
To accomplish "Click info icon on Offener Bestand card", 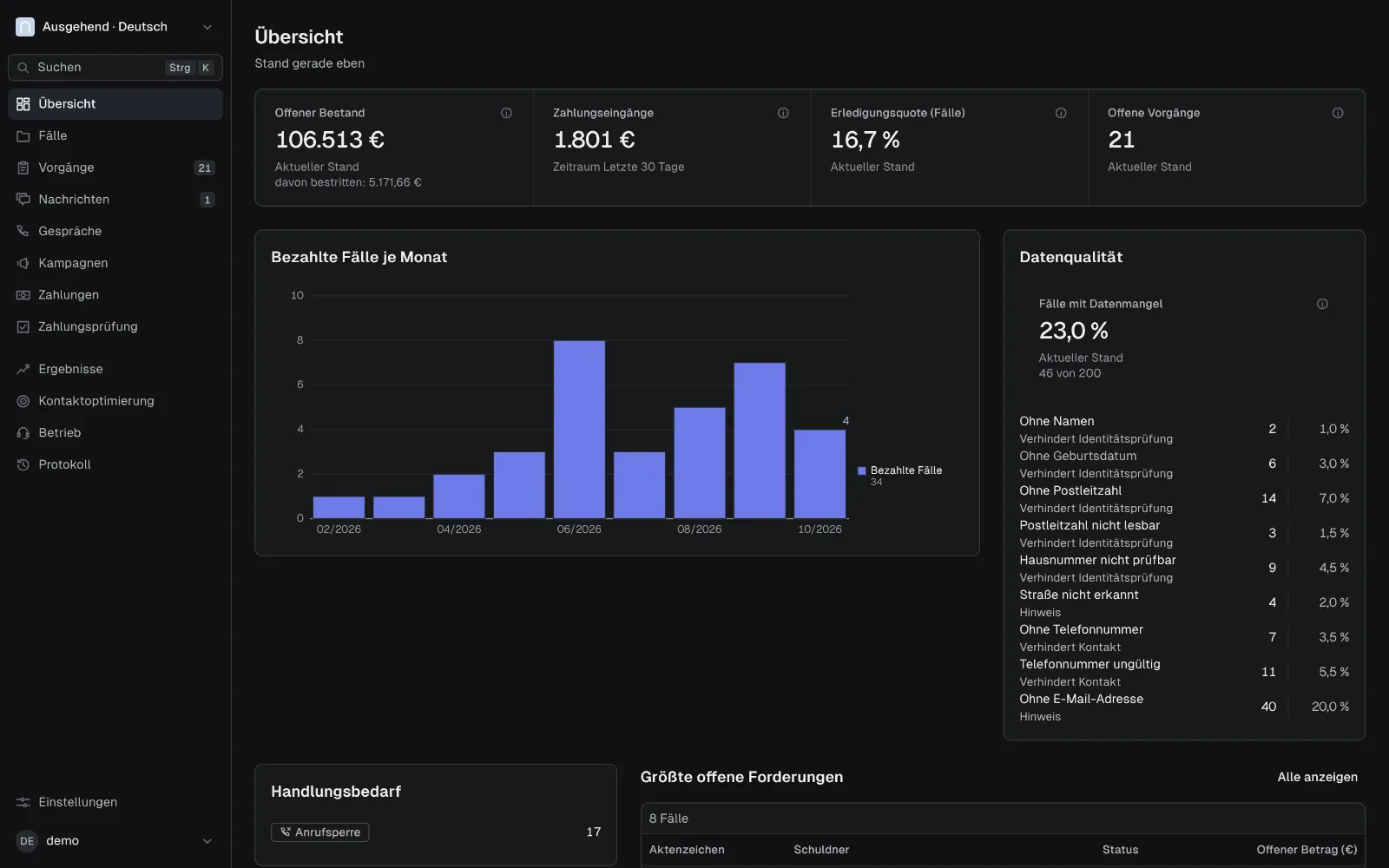I will [506, 113].
